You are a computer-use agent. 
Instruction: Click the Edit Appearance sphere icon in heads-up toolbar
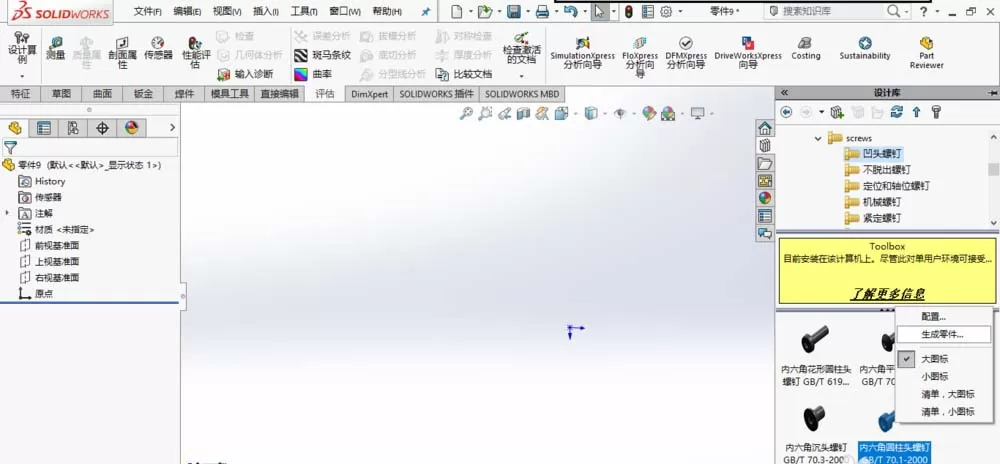click(x=649, y=113)
